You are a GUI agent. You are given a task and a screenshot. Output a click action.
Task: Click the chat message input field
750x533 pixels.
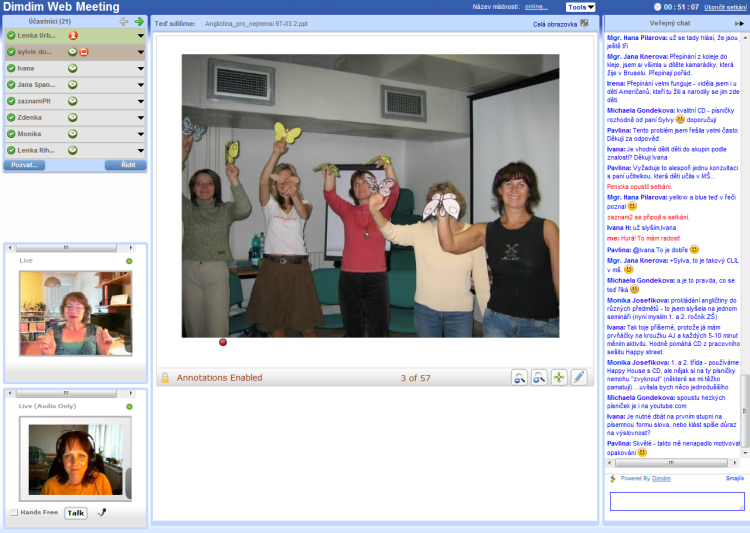(676, 501)
